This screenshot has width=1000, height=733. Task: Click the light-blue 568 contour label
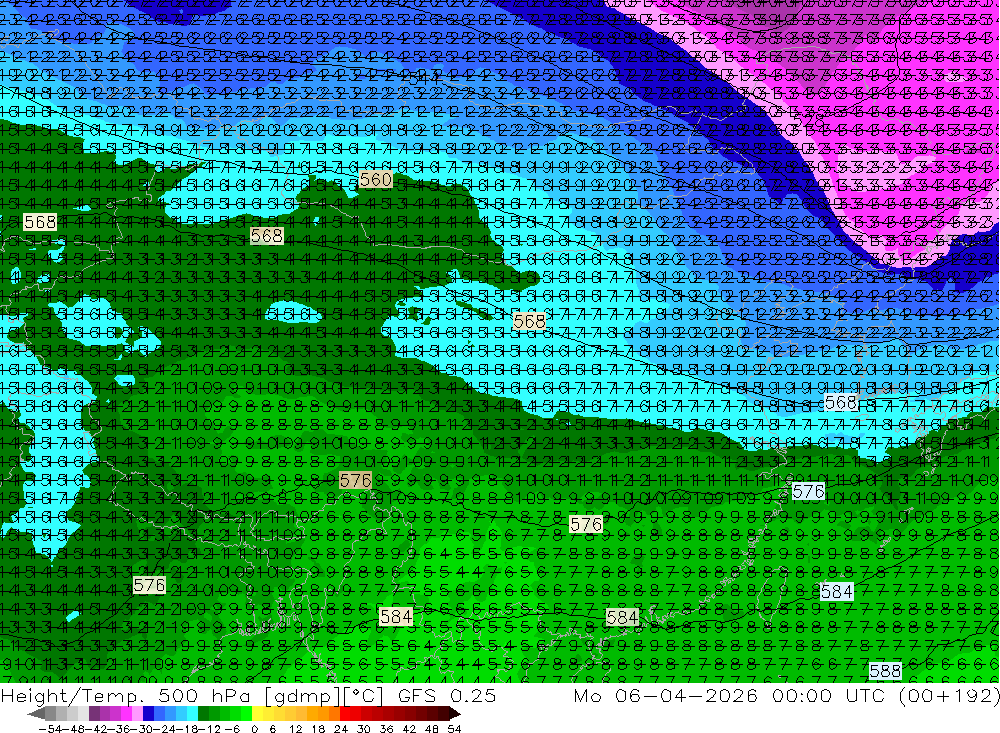841,403
